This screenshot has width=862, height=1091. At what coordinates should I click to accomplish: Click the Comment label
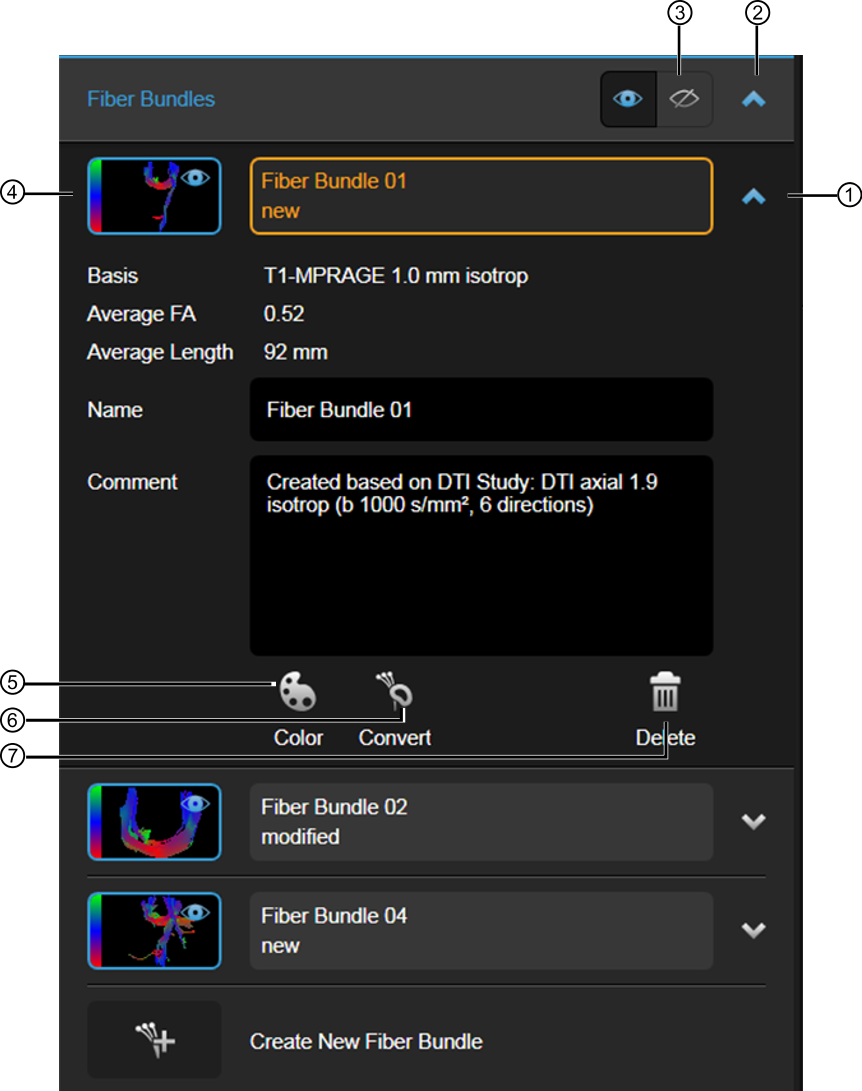pos(132,482)
